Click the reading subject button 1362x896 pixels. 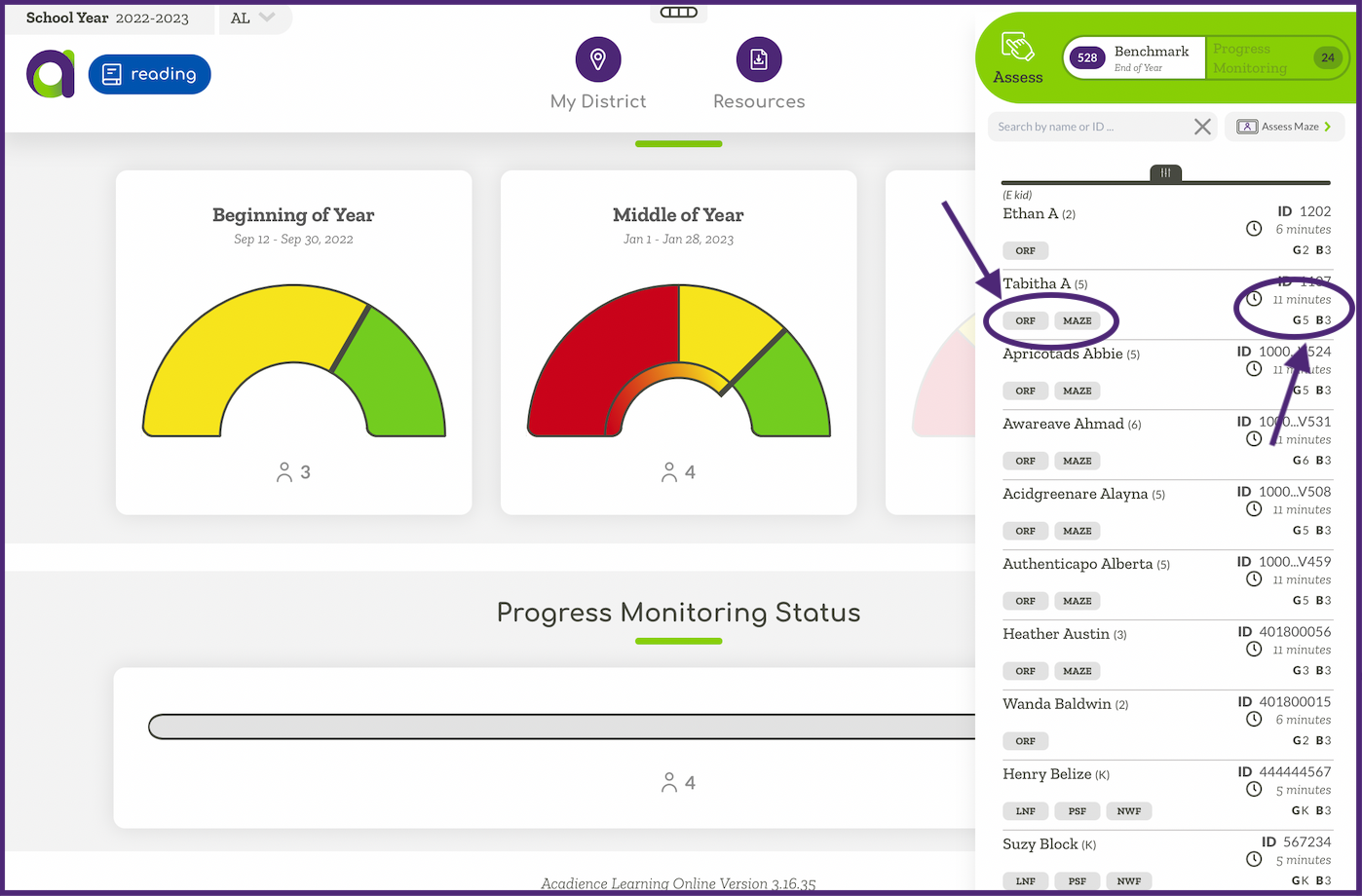[x=150, y=74]
